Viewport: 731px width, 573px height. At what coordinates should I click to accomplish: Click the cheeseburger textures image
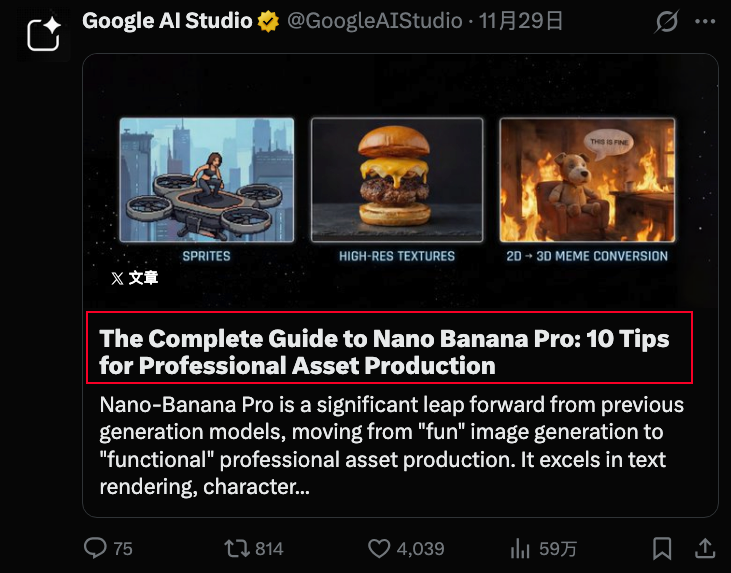click(x=397, y=180)
